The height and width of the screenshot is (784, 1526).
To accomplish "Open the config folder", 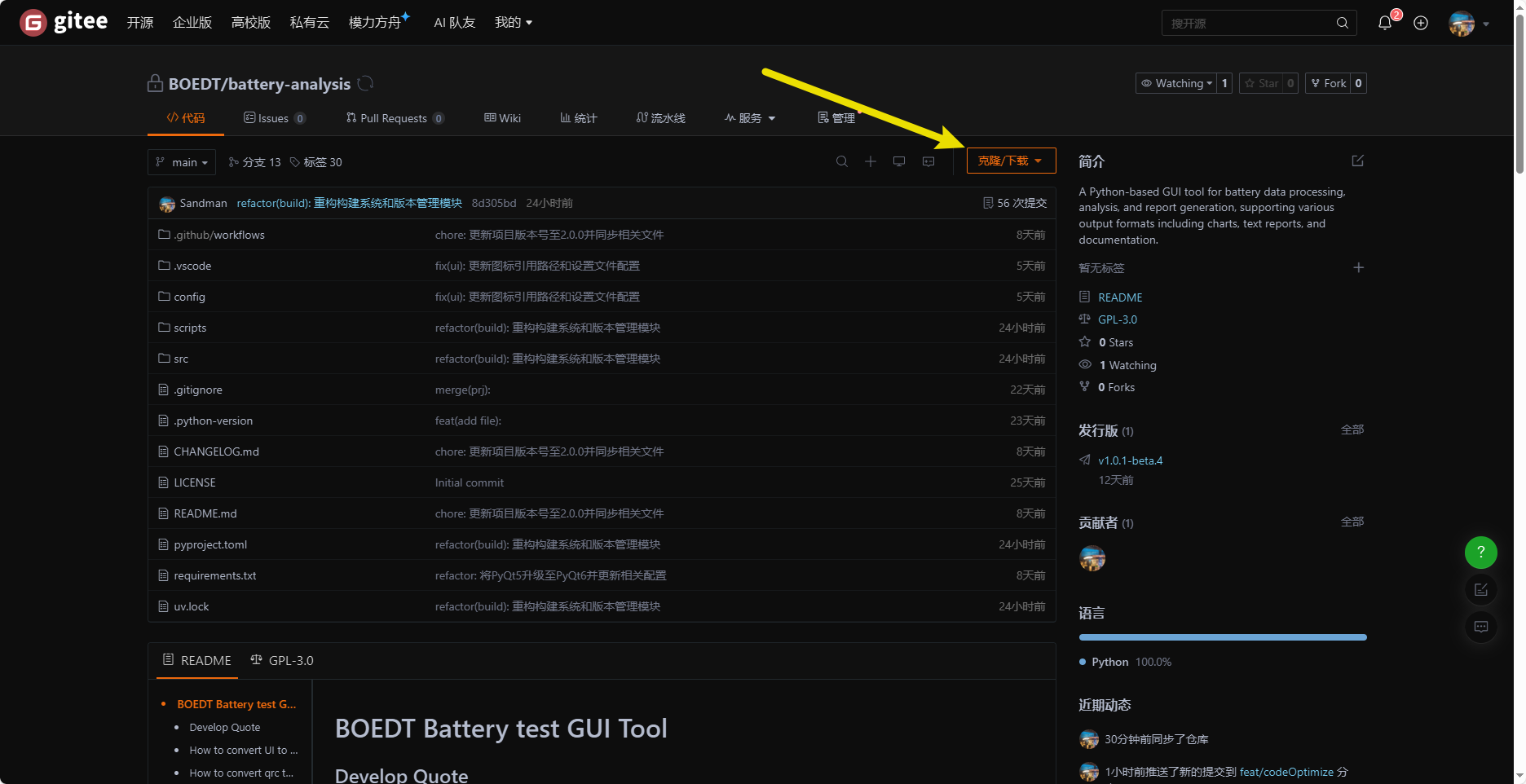I will [189, 297].
